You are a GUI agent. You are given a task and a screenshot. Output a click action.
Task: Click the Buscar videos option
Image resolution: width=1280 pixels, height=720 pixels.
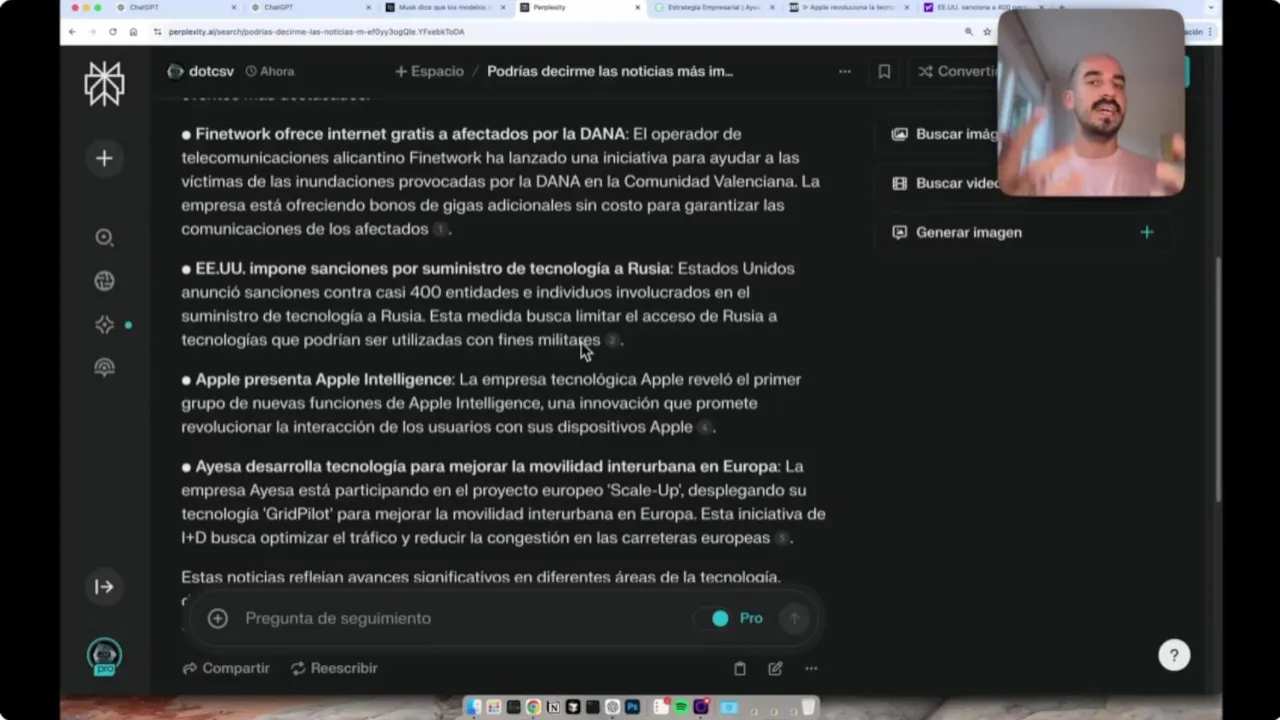944,183
